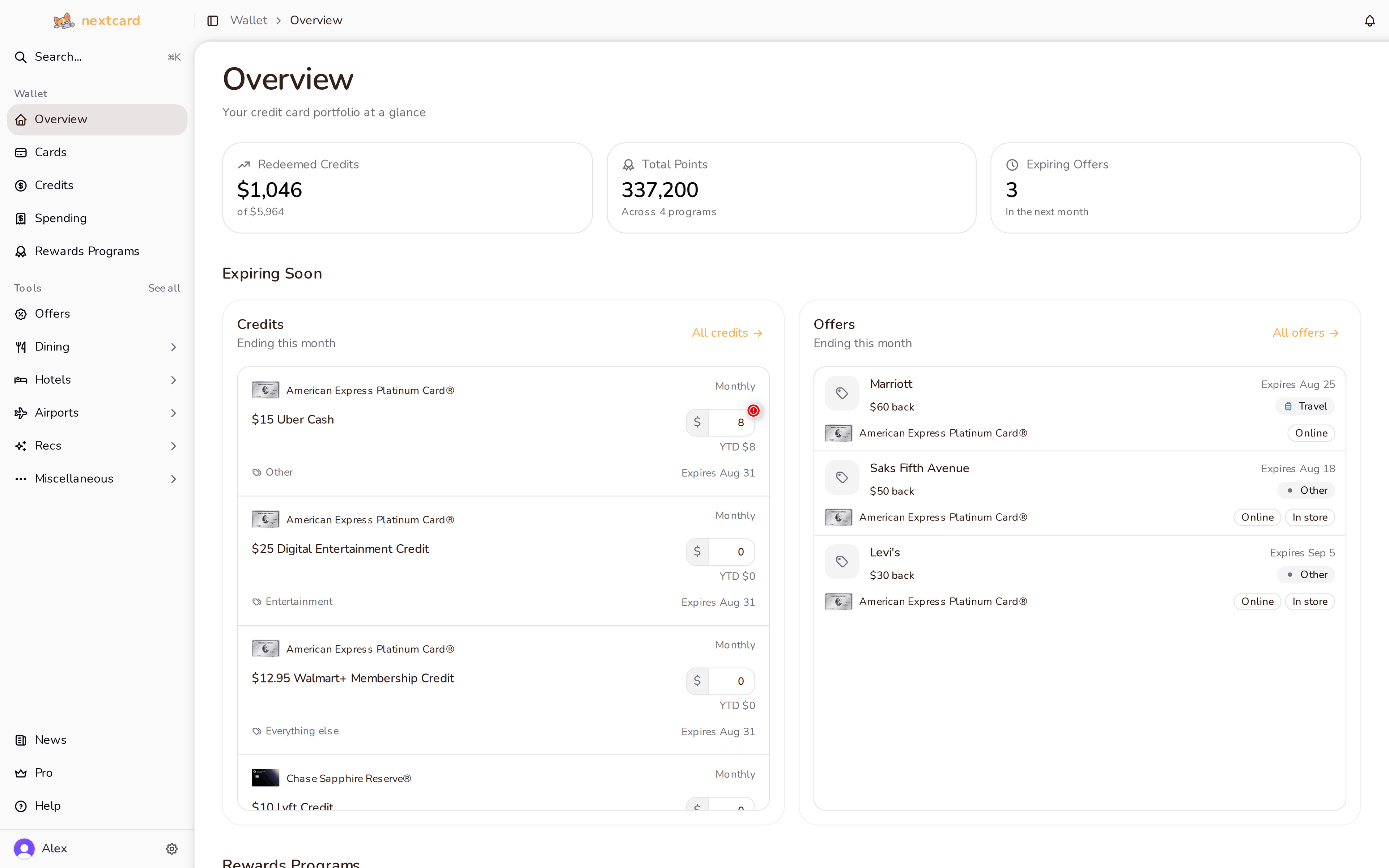This screenshot has height=868, width=1389.
Task: Navigate to Spending
Action: tap(97, 218)
